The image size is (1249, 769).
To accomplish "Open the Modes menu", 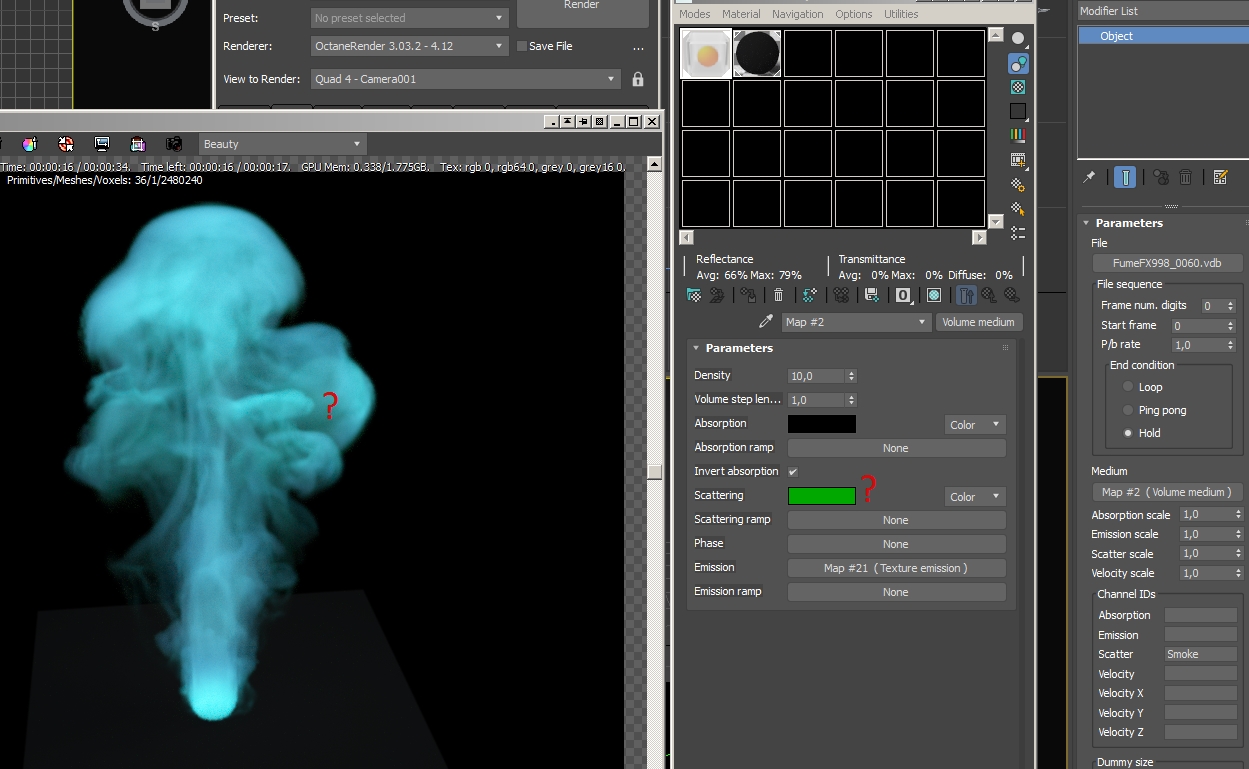I will click(x=695, y=14).
